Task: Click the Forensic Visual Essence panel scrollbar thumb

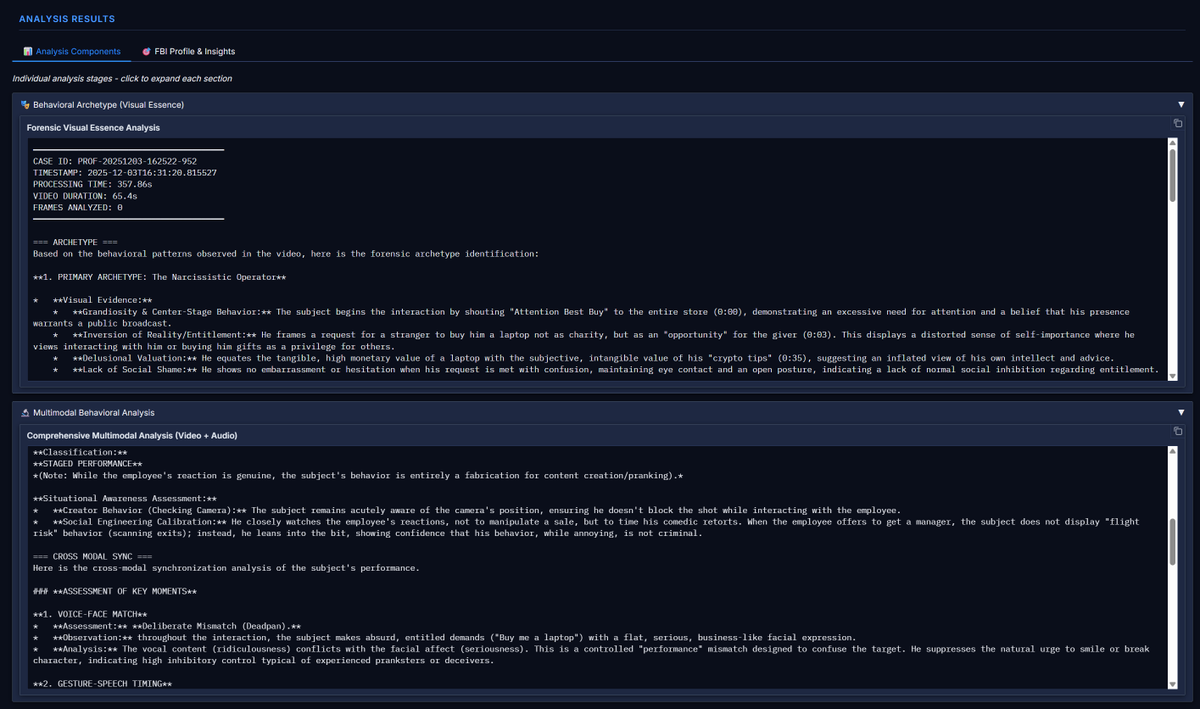Action: (1173, 177)
